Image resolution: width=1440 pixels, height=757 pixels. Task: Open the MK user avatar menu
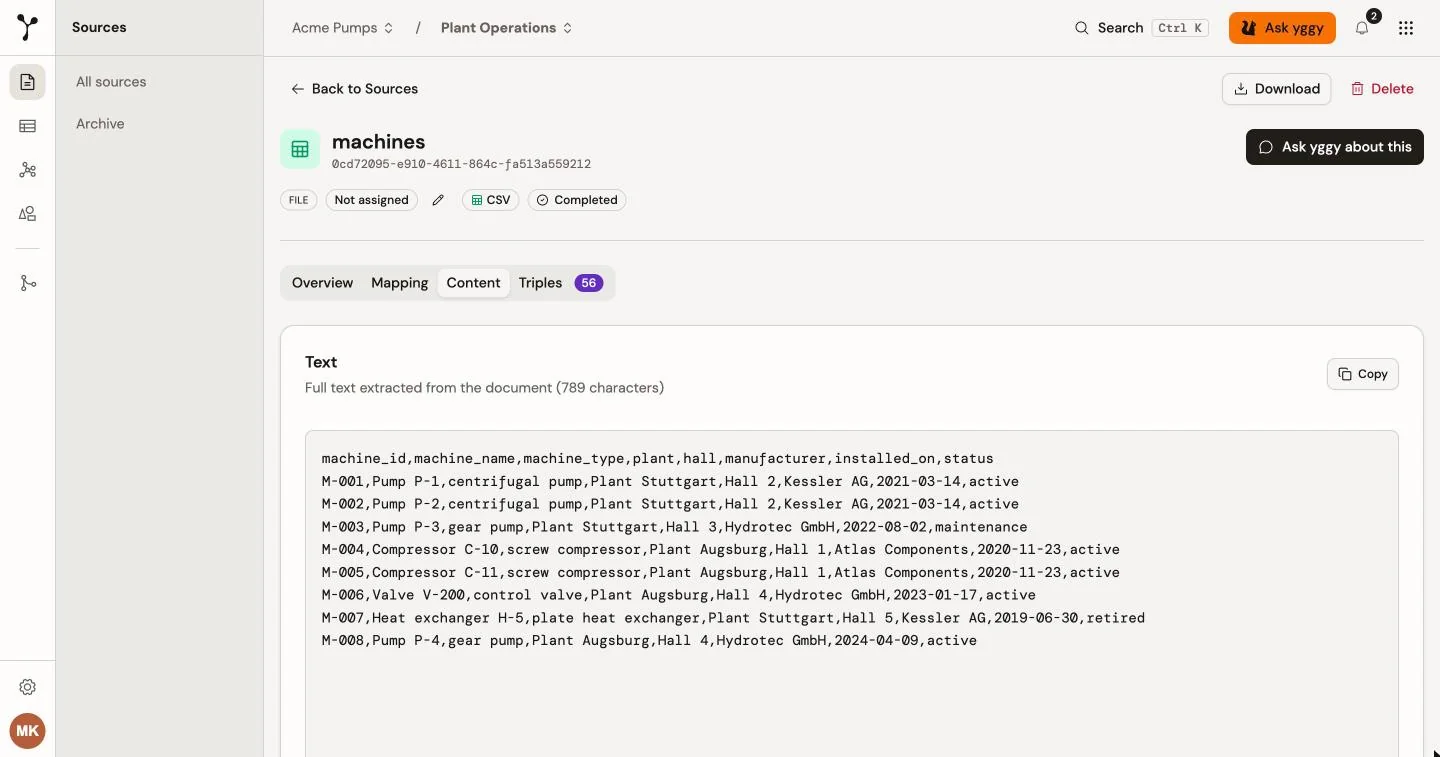click(28, 731)
